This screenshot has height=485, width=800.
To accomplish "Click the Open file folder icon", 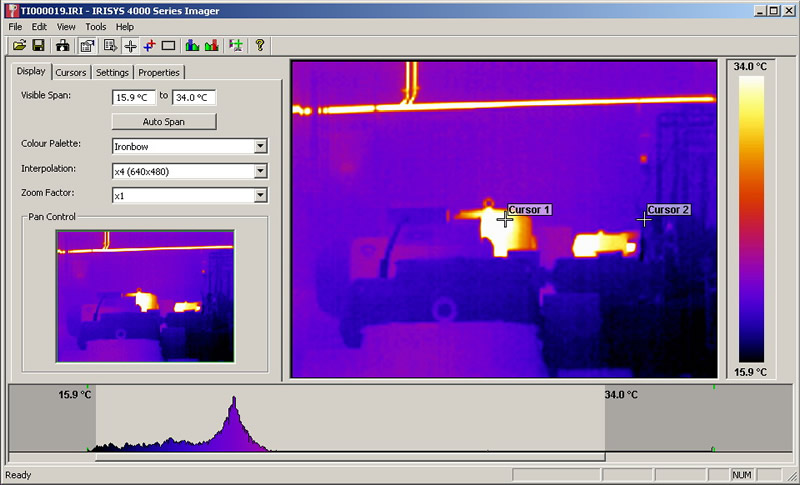I will (x=19, y=45).
